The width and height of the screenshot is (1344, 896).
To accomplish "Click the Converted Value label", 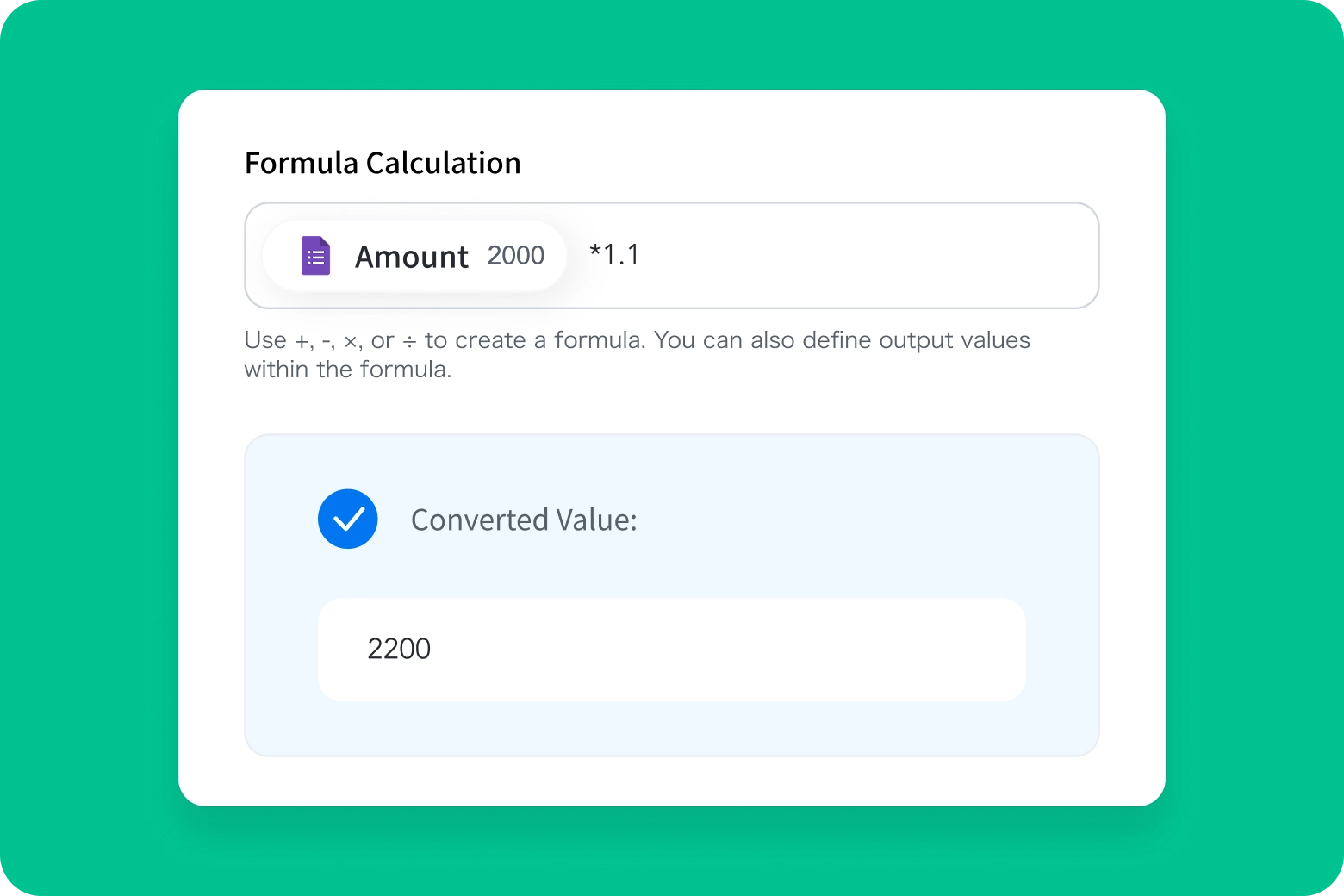I will 524,520.
